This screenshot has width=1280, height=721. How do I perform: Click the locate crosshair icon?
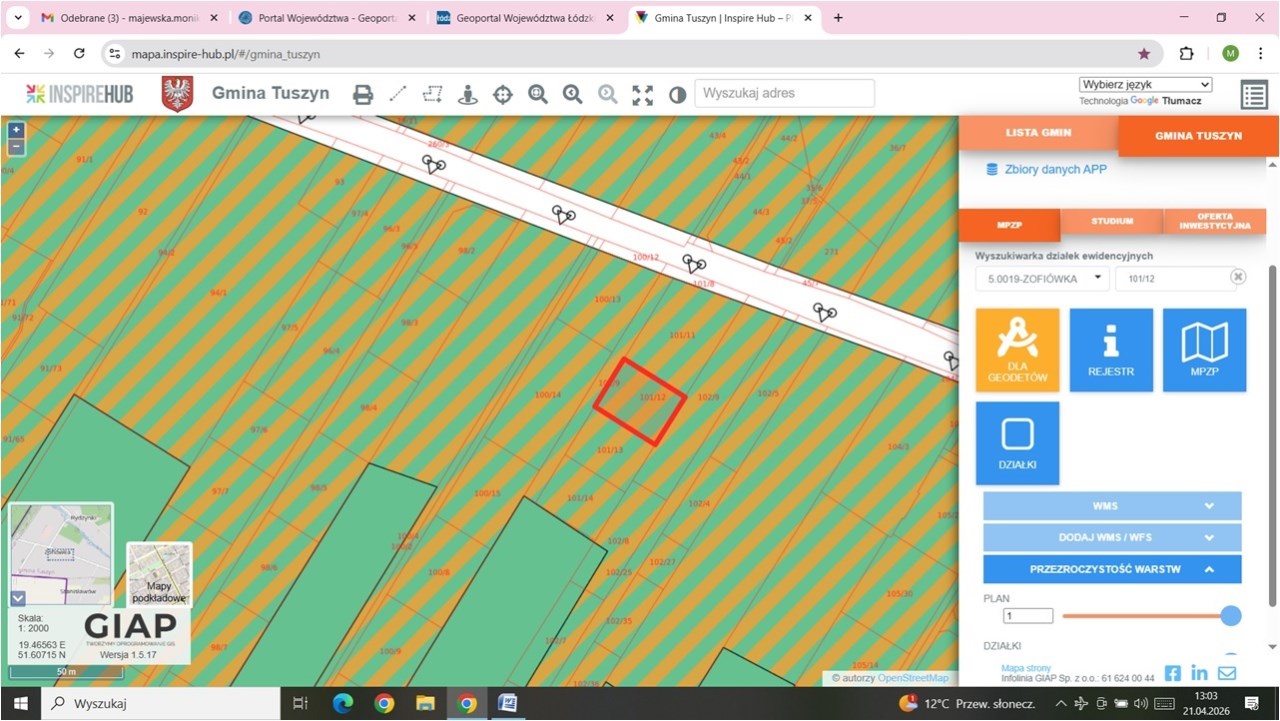(x=503, y=94)
